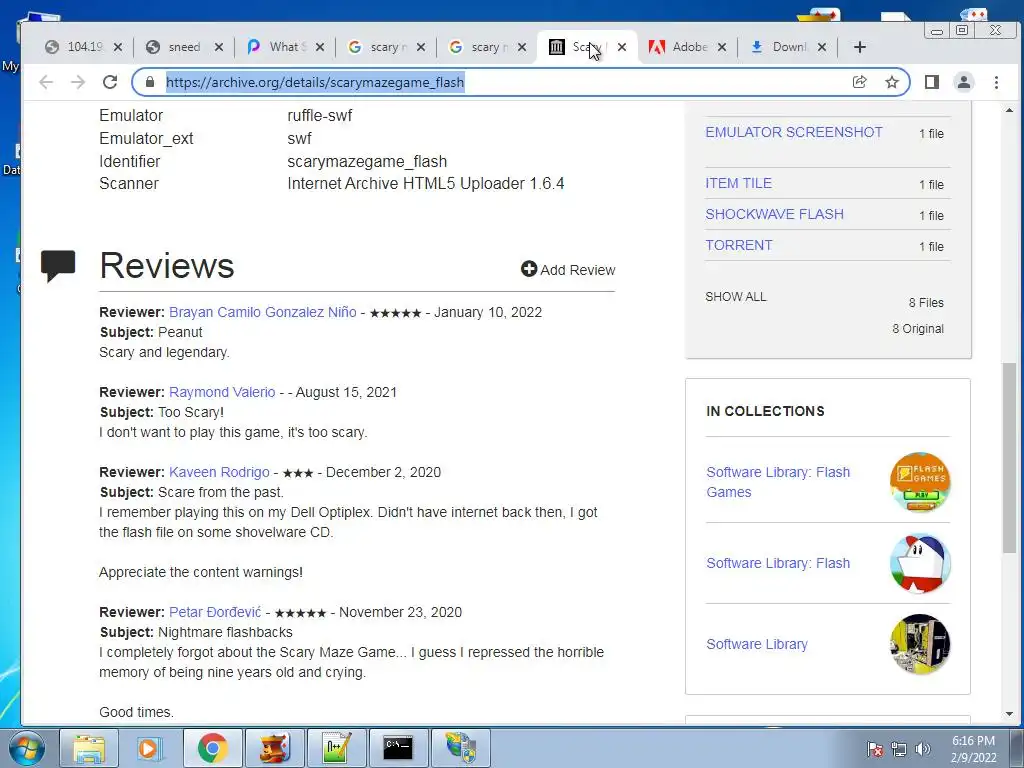Screen dimensions: 1024x768
Task: Open reviewer Petar Đorđević profile
Action: (x=215, y=613)
